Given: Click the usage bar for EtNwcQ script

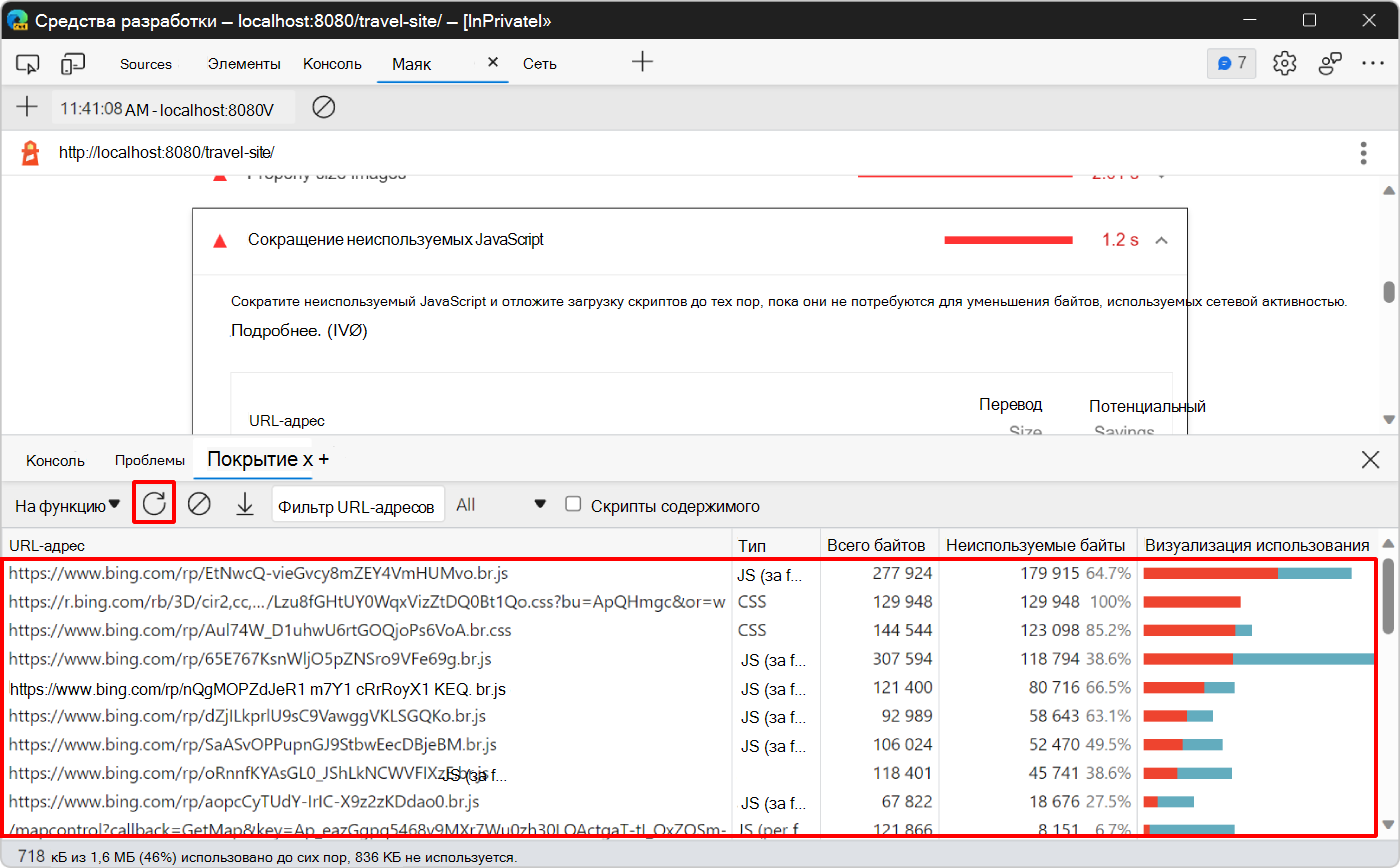Looking at the screenshot, I should pyautogui.click(x=1250, y=574).
